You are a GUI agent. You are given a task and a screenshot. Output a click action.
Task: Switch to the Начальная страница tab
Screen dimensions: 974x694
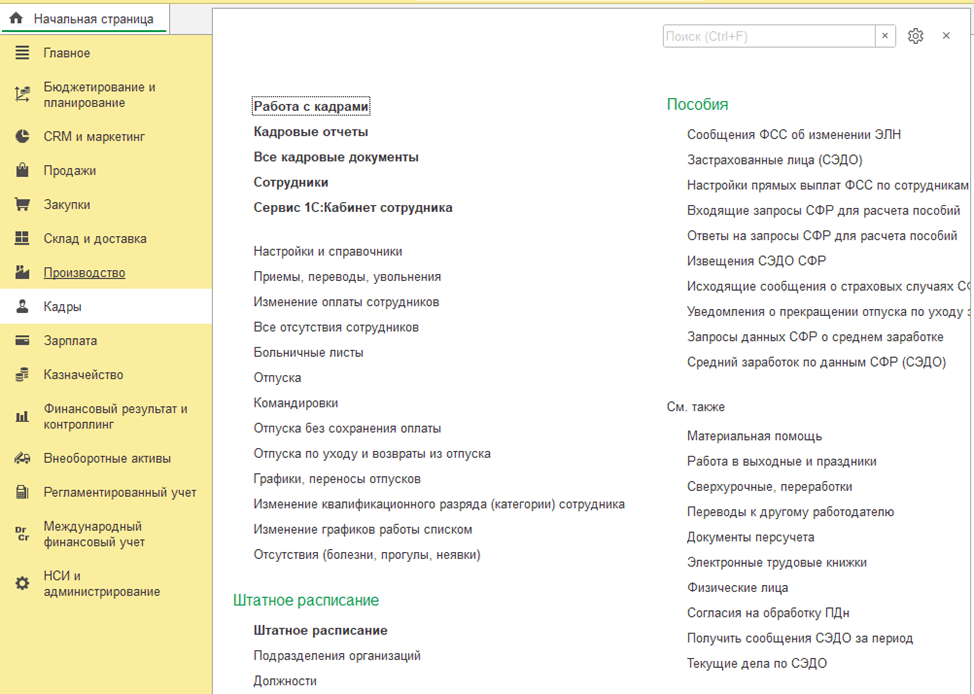84,19
